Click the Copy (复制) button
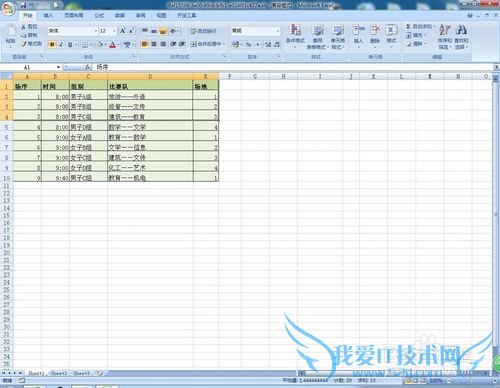The image size is (500, 388). click(29, 35)
